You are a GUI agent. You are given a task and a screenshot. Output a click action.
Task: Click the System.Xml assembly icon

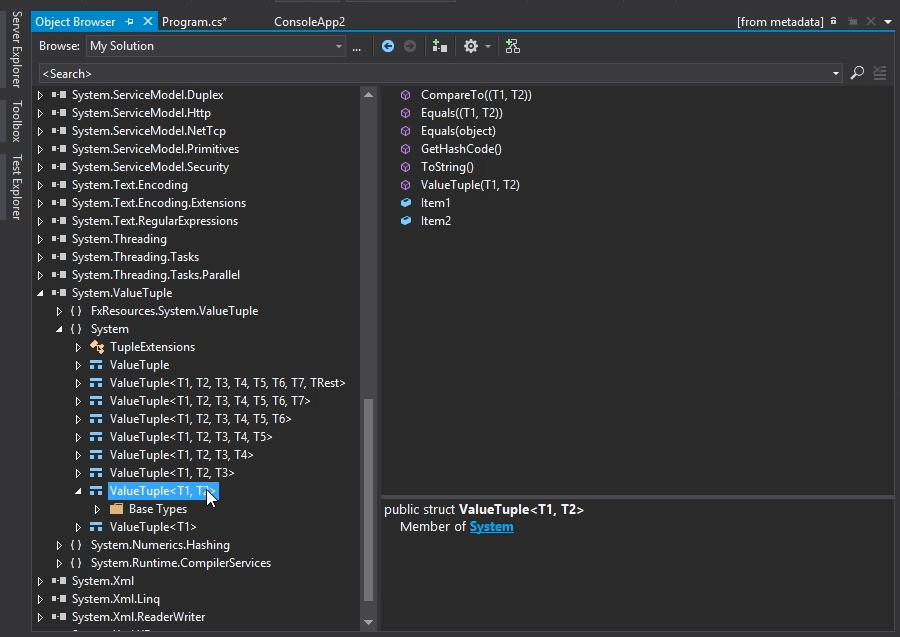tap(59, 581)
